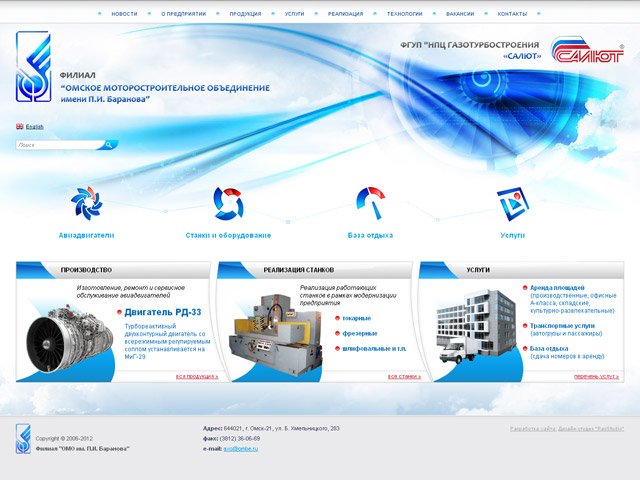Open the Разработка сайта studio link
This screenshot has height=480, width=640.
[567, 429]
